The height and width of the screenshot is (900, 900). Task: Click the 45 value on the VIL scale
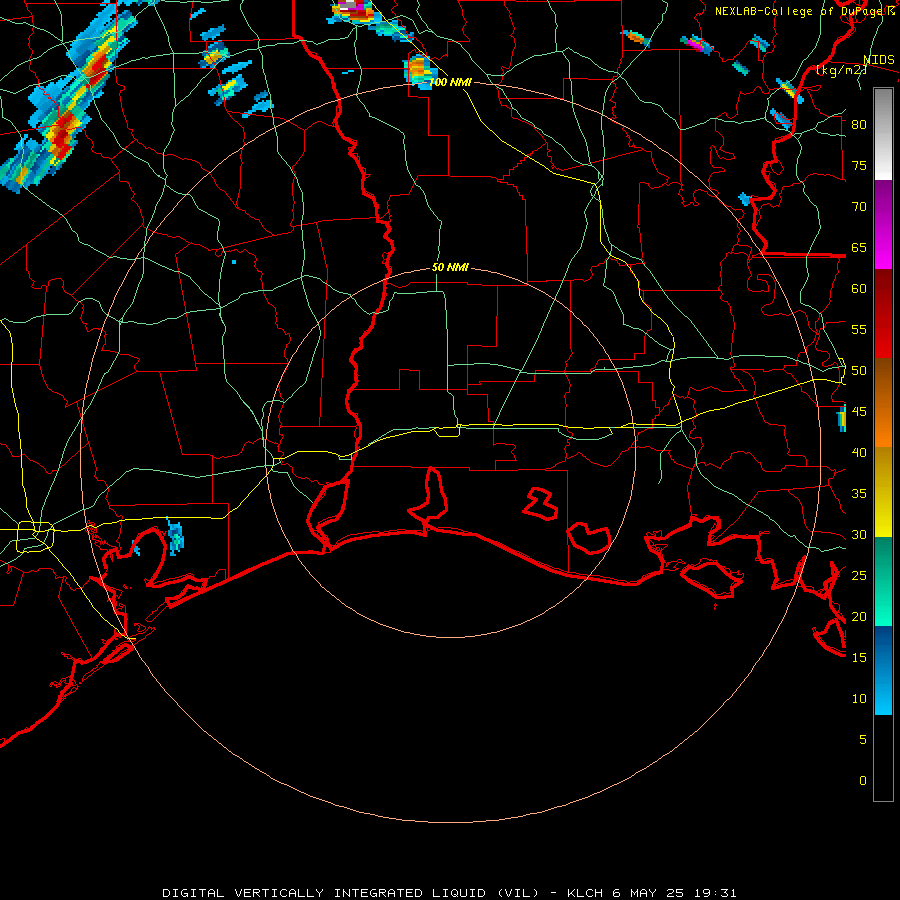(x=859, y=412)
